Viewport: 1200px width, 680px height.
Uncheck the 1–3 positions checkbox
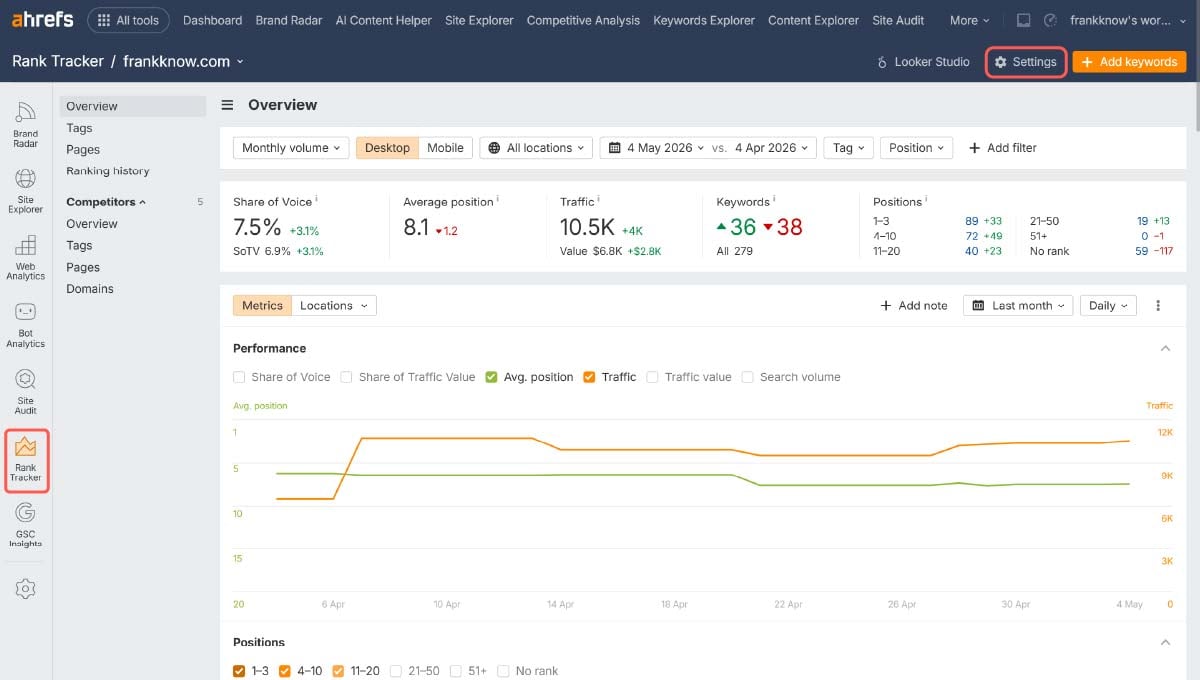[x=239, y=671]
